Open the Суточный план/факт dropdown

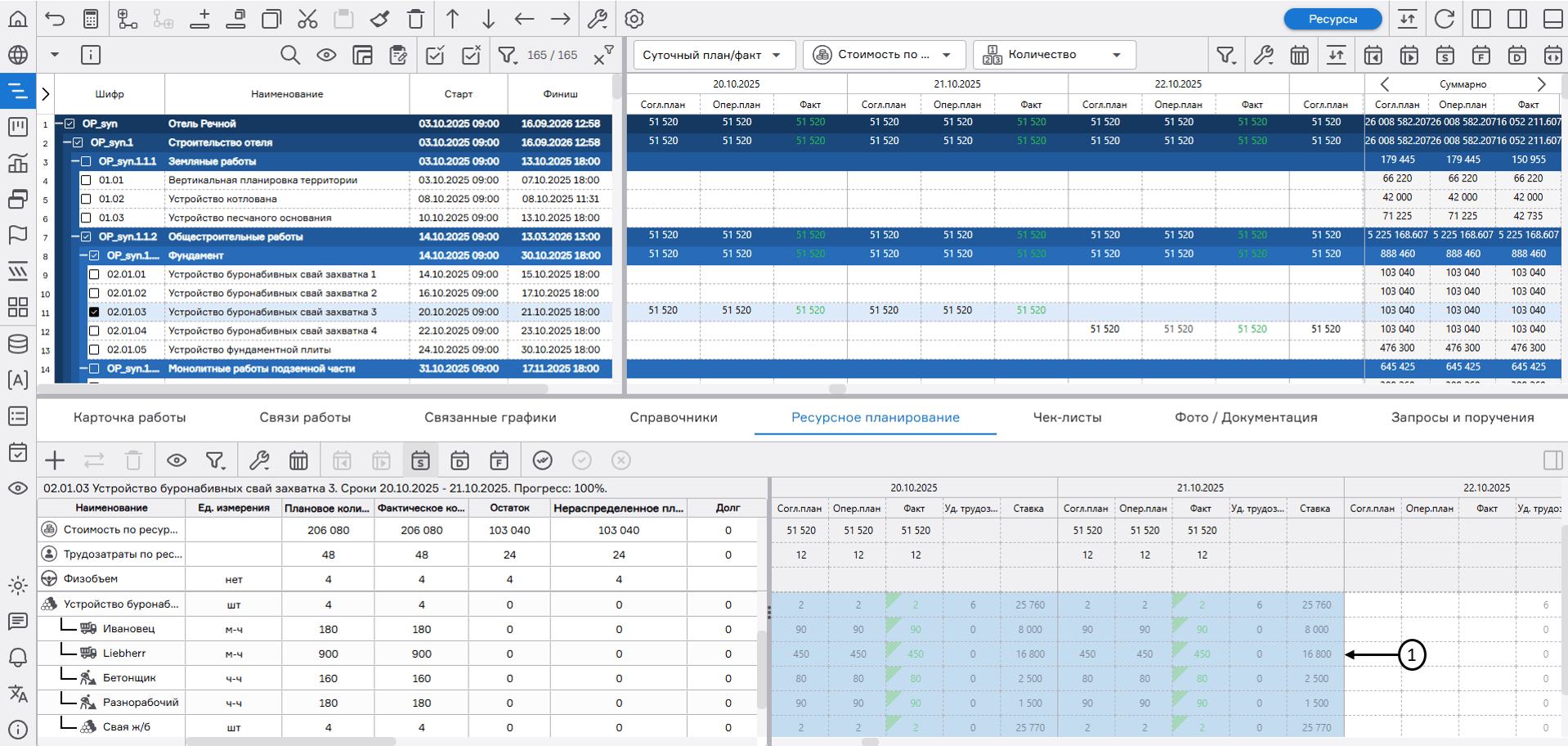click(x=713, y=55)
